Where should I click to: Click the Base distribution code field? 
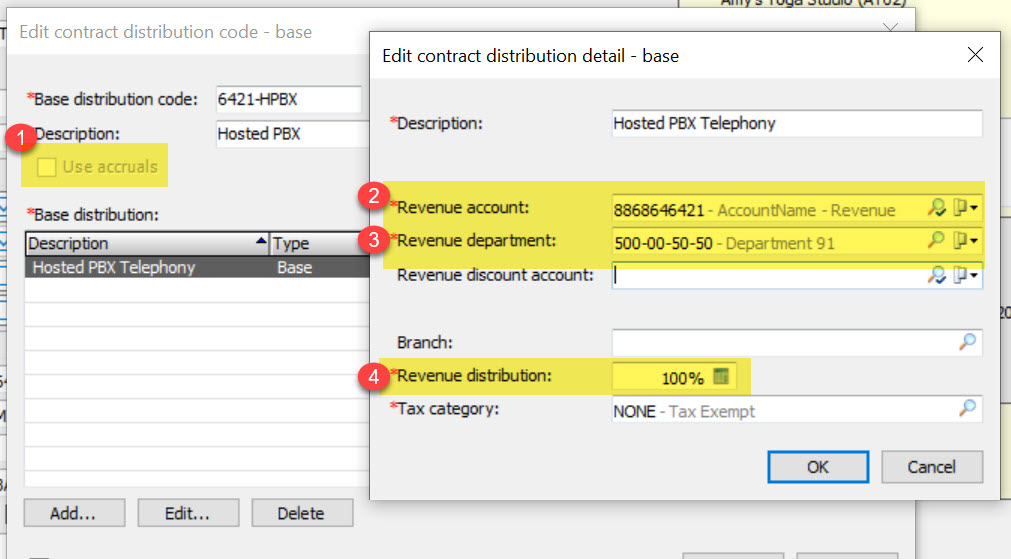(x=288, y=99)
